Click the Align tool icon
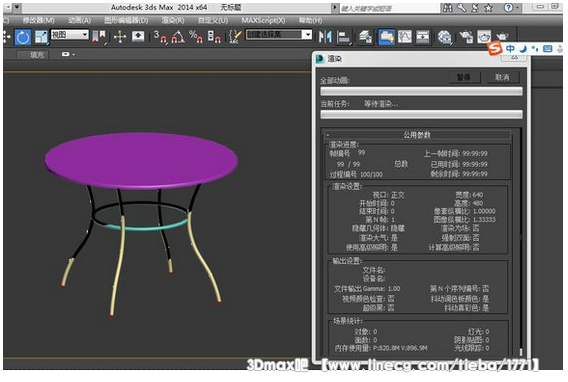 (x=343, y=37)
